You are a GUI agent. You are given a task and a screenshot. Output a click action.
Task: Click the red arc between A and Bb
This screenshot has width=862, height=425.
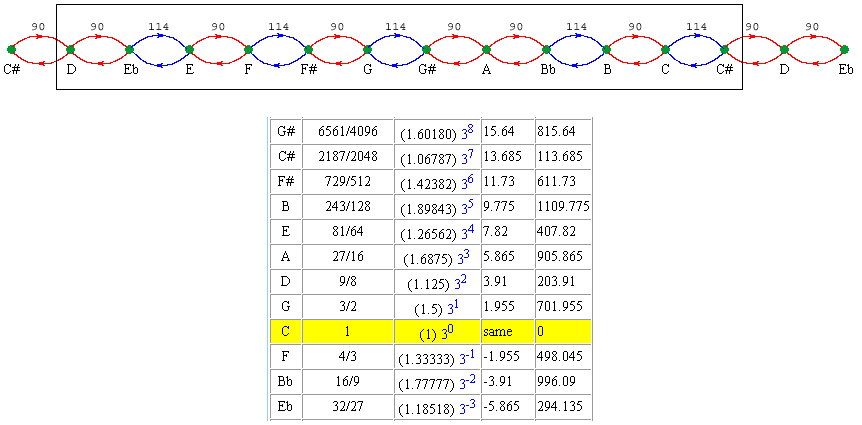coord(516,36)
